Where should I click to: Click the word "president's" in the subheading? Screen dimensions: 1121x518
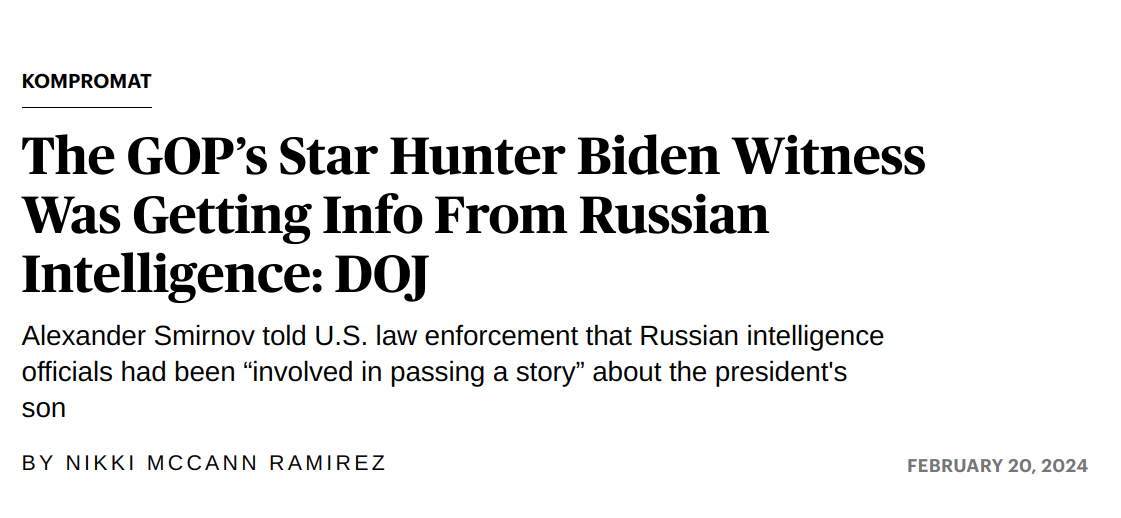[781, 372]
